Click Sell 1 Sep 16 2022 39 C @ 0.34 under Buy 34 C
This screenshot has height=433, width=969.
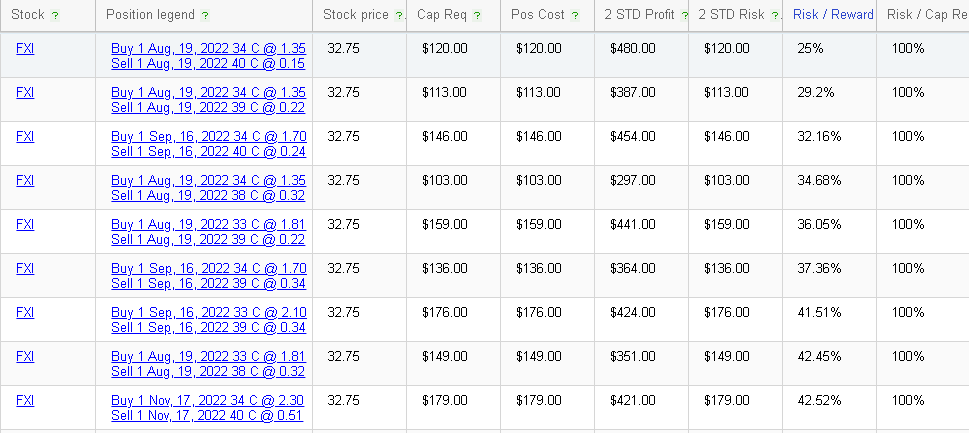[208, 284]
